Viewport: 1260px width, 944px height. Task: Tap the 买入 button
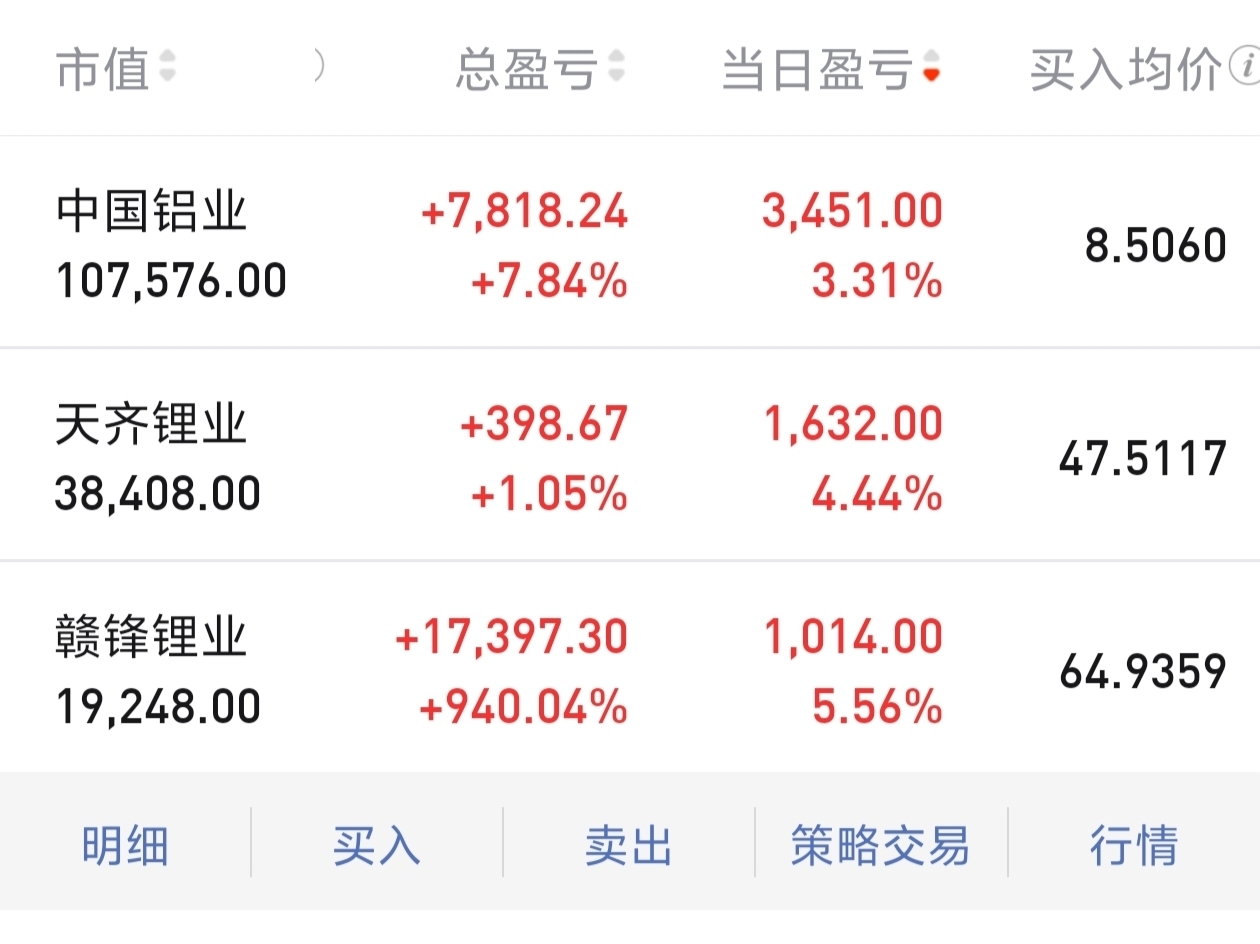(x=377, y=845)
